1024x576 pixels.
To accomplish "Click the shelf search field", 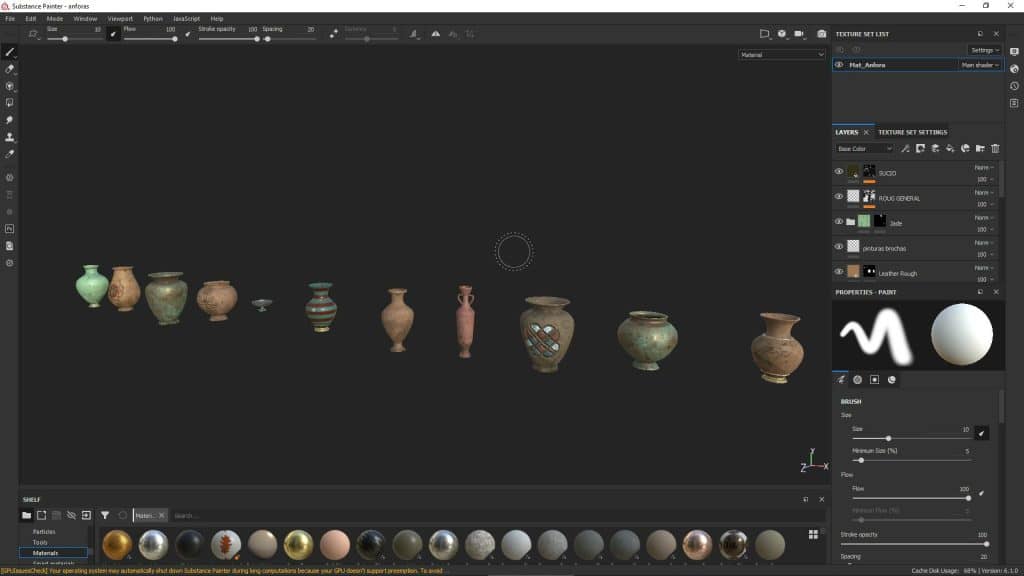I will click(483, 515).
